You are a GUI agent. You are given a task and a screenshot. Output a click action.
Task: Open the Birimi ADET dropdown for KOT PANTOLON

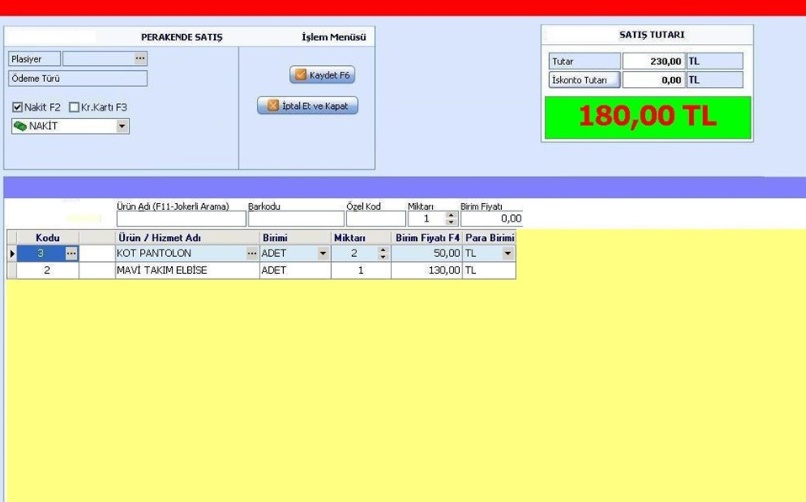(322, 254)
